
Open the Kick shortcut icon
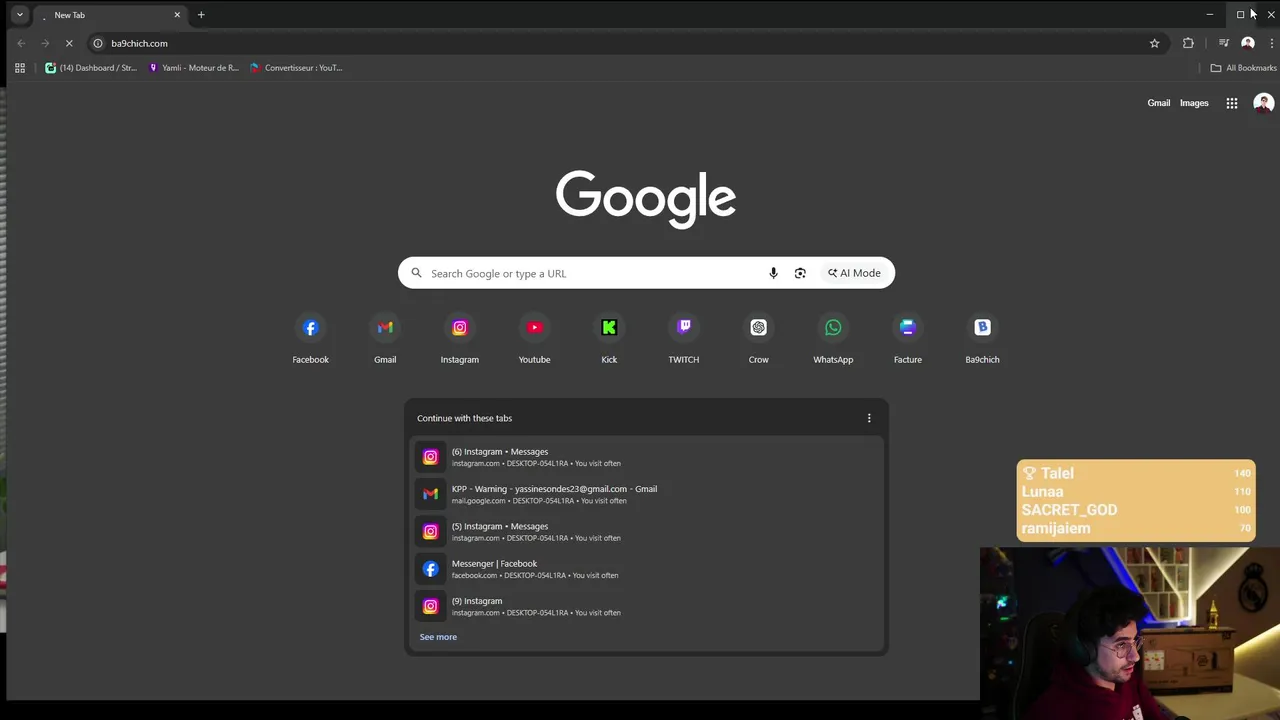click(609, 328)
